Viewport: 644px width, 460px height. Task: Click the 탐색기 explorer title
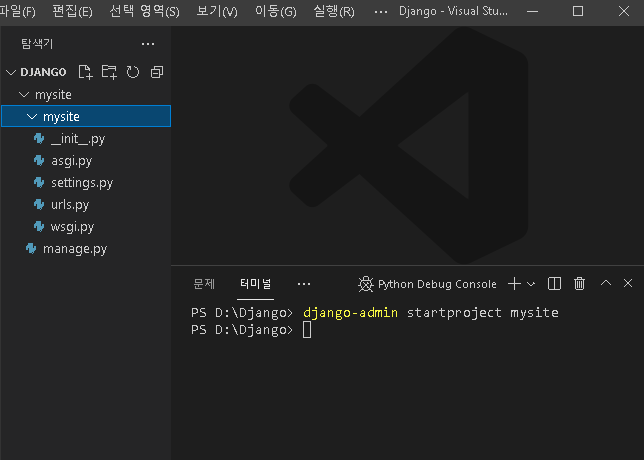tap(37, 44)
